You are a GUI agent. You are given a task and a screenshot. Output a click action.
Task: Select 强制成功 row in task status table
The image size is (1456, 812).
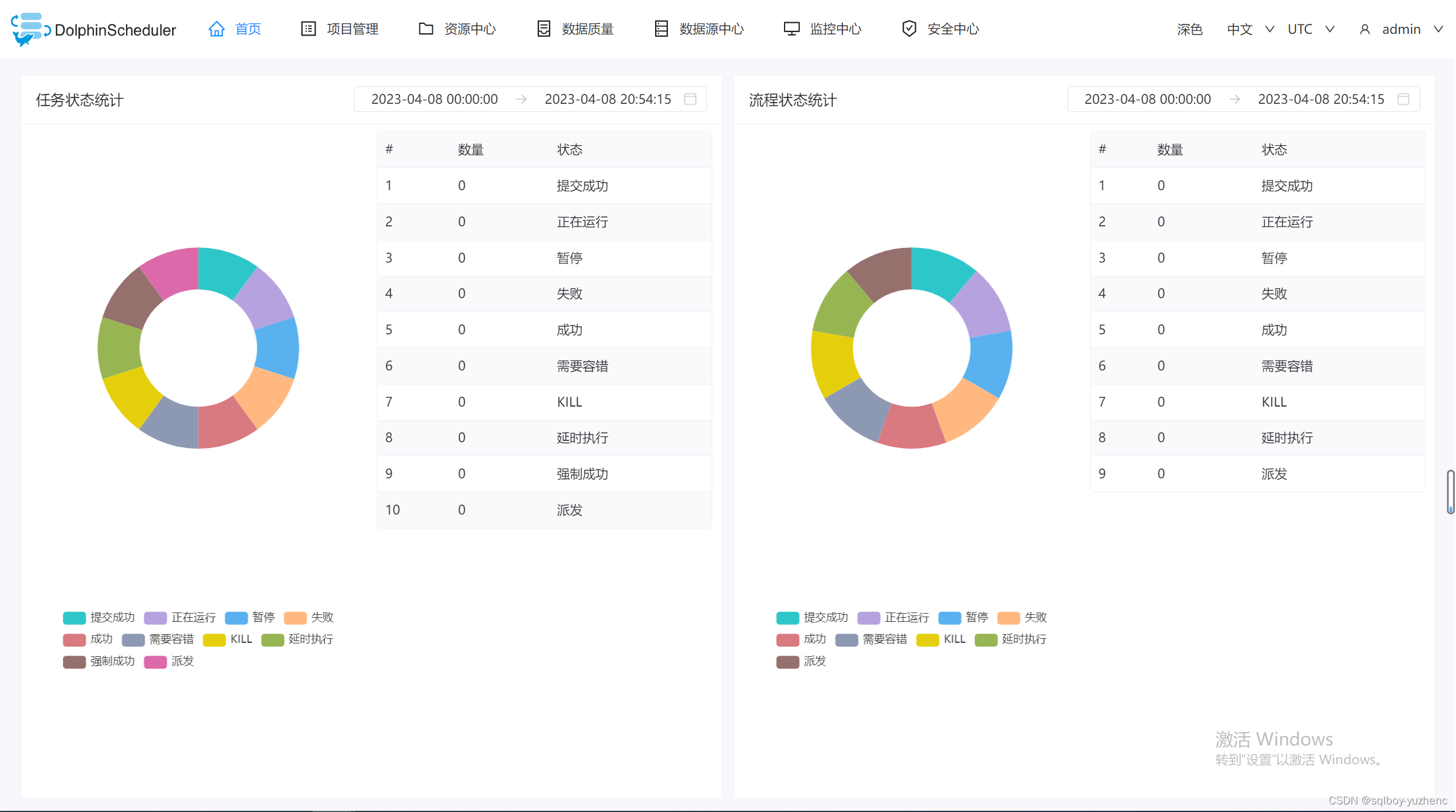pyautogui.click(x=544, y=474)
